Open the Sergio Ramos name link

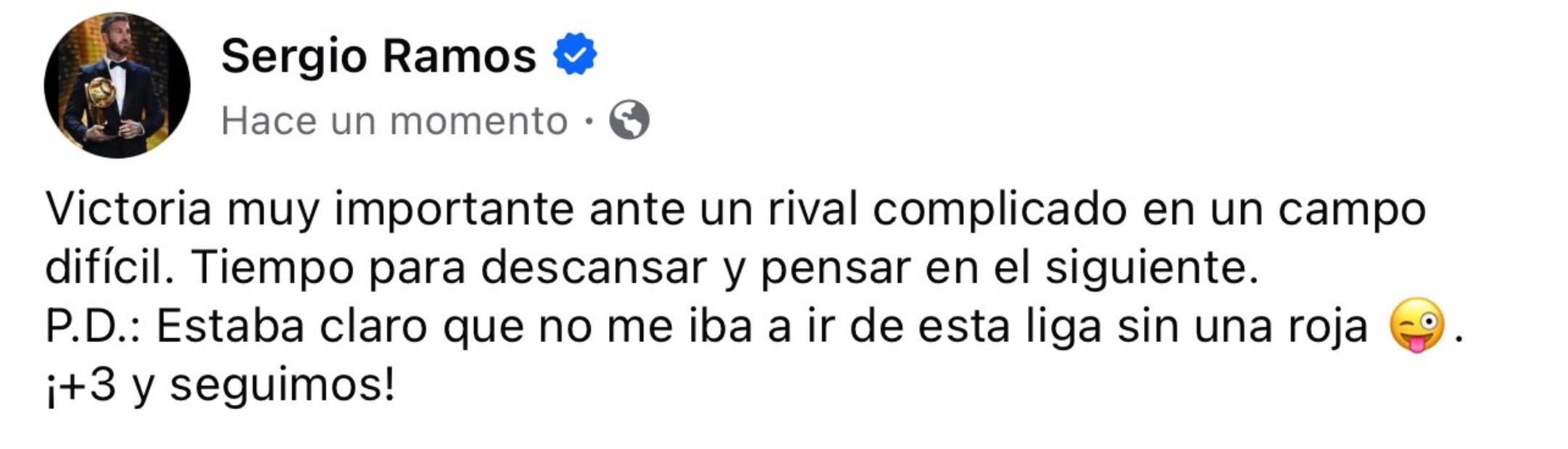378,56
